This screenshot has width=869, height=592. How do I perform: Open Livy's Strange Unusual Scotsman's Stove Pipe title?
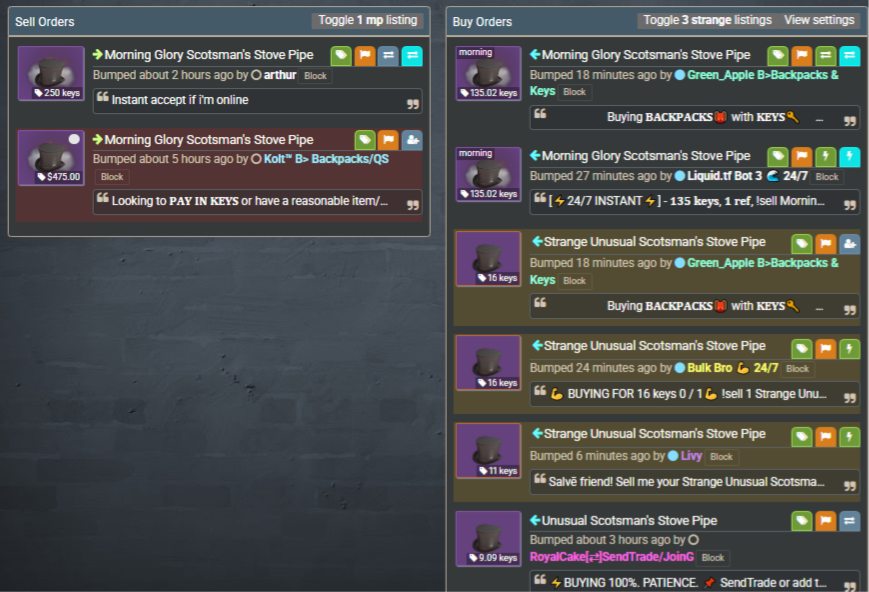pyautogui.click(x=655, y=433)
